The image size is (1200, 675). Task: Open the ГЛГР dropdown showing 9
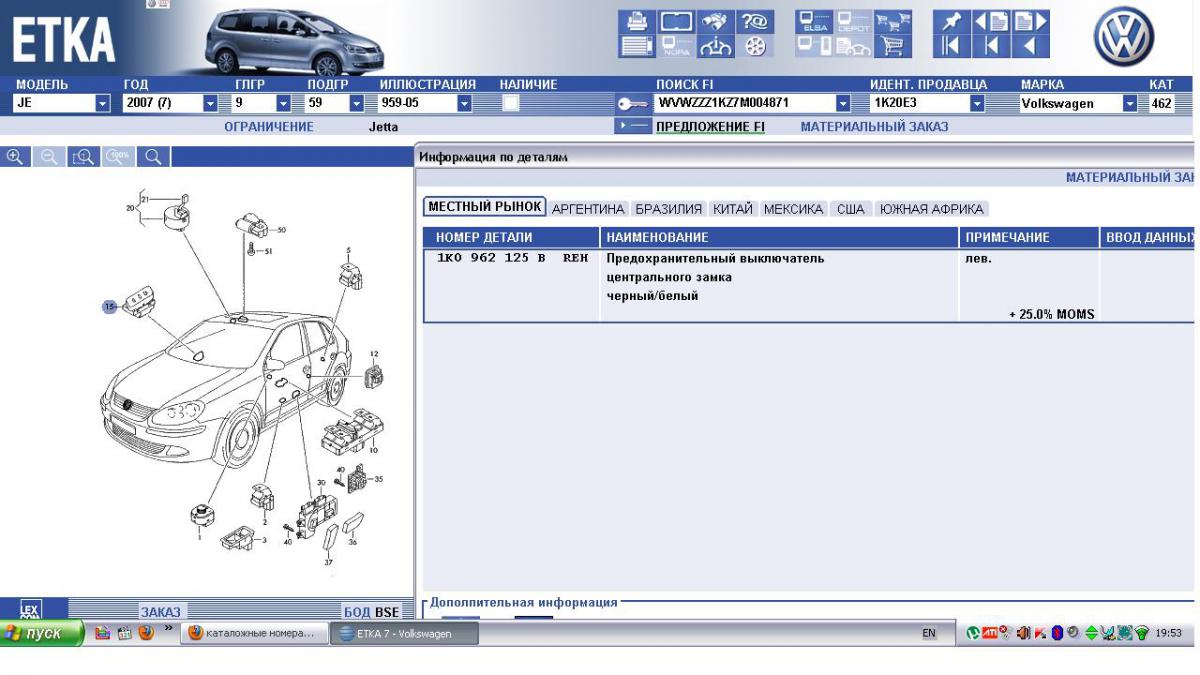click(x=283, y=103)
